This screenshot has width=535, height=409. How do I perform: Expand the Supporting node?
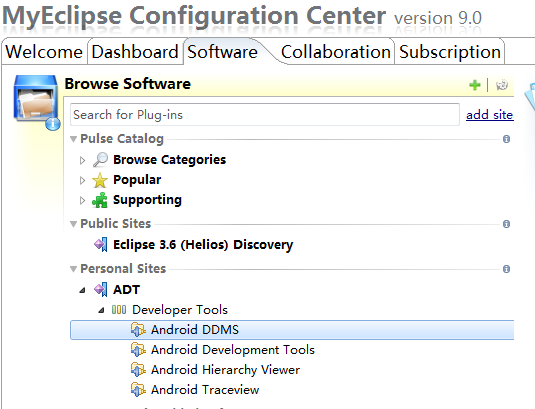82,200
